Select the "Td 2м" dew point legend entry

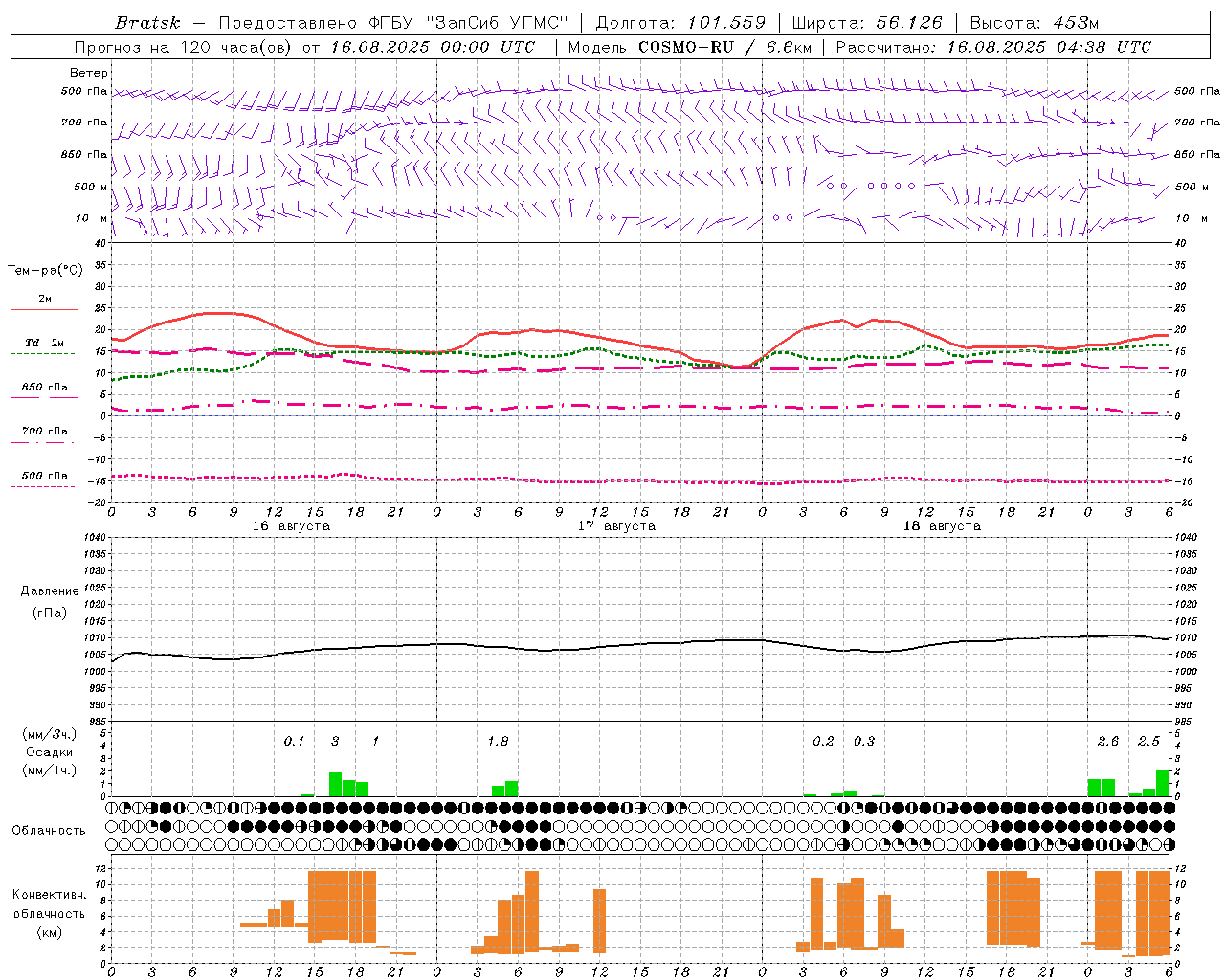[x=44, y=343]
